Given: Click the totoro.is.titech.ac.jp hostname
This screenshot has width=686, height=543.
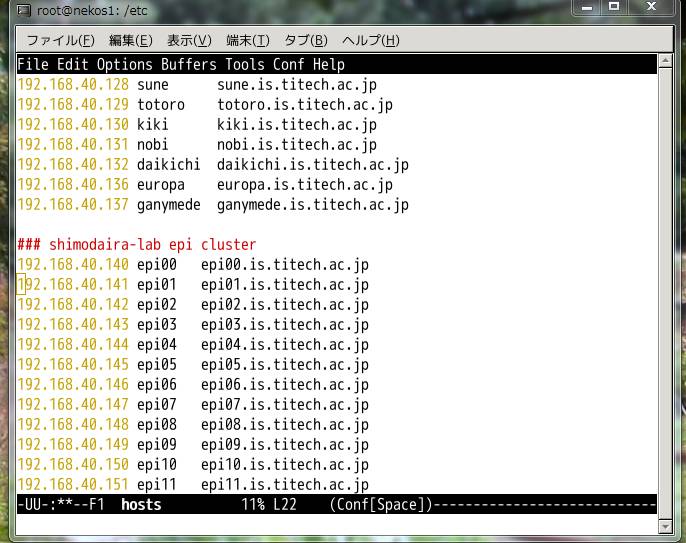Looking at the screenshot, I should coord(304,105).
